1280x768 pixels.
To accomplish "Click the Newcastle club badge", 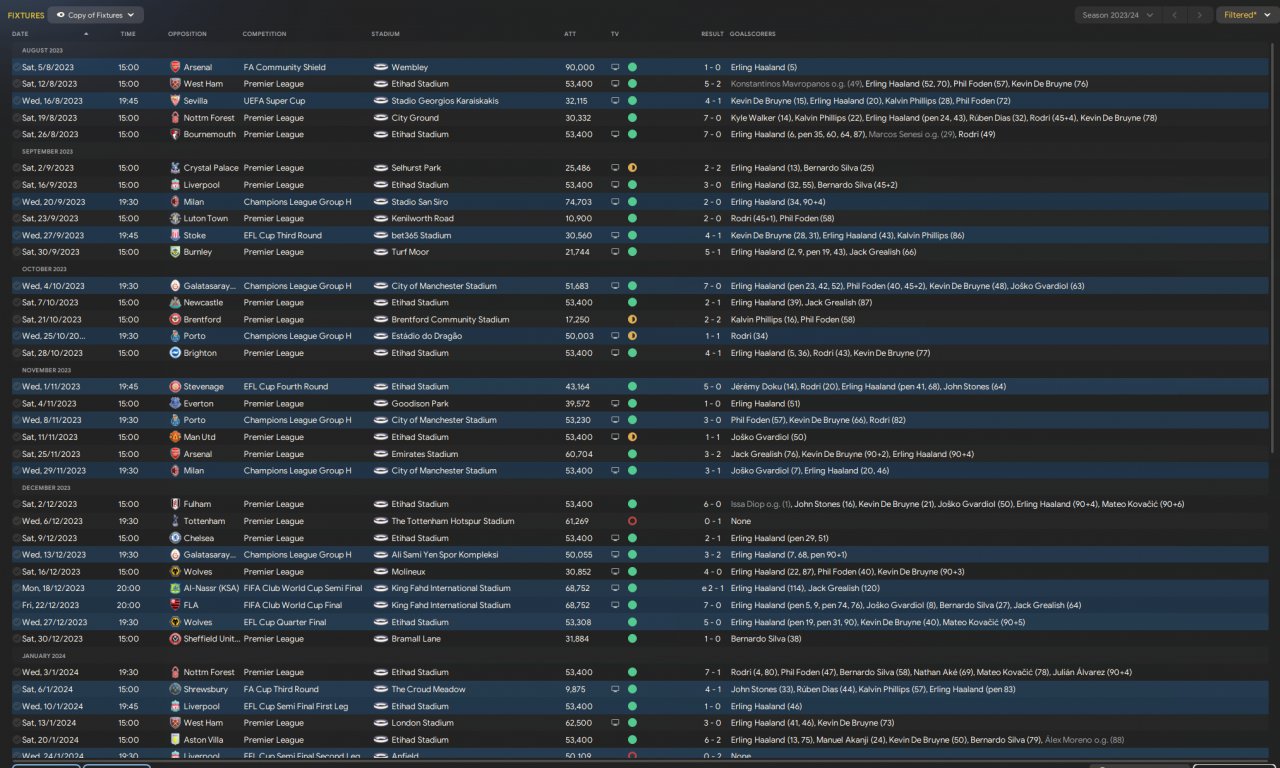I will (x=175, y=302).
